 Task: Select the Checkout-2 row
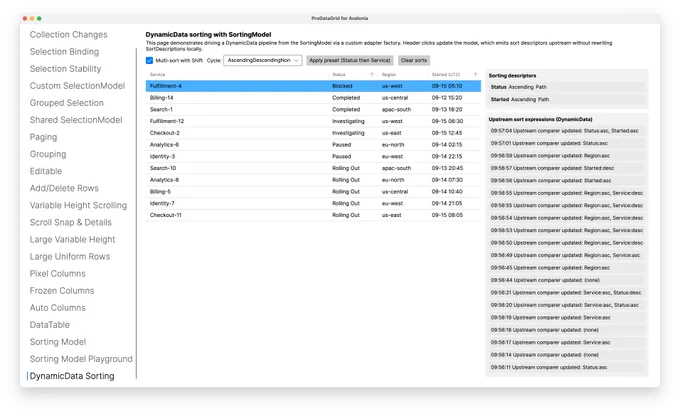(314, 133)
